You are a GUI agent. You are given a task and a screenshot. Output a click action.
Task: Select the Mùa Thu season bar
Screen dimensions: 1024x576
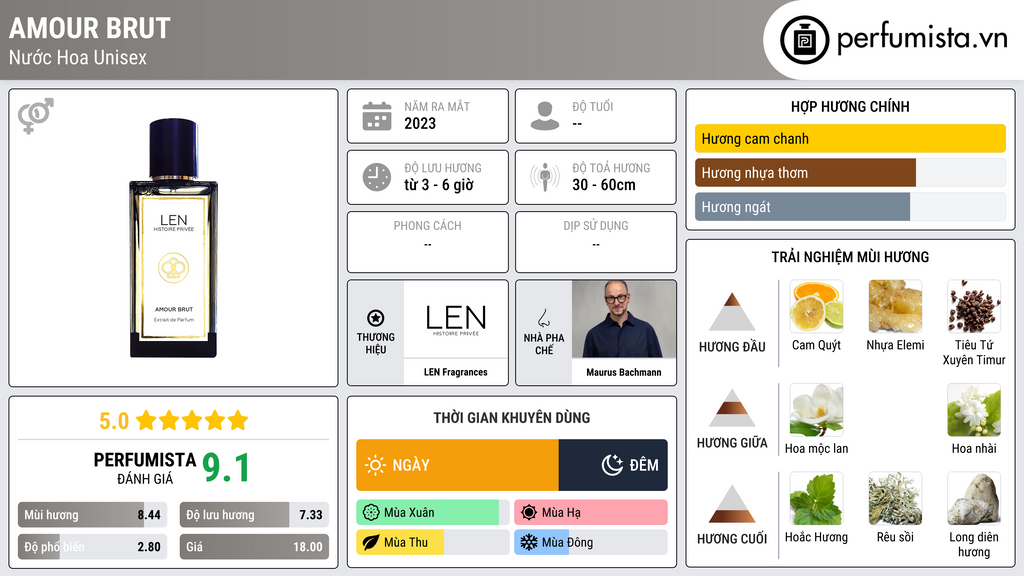tap(432, 542)
